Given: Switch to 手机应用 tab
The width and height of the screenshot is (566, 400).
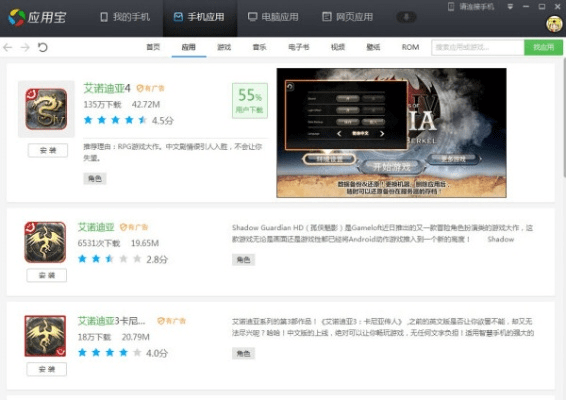Looking at the screenshot, I should [199, 17].
